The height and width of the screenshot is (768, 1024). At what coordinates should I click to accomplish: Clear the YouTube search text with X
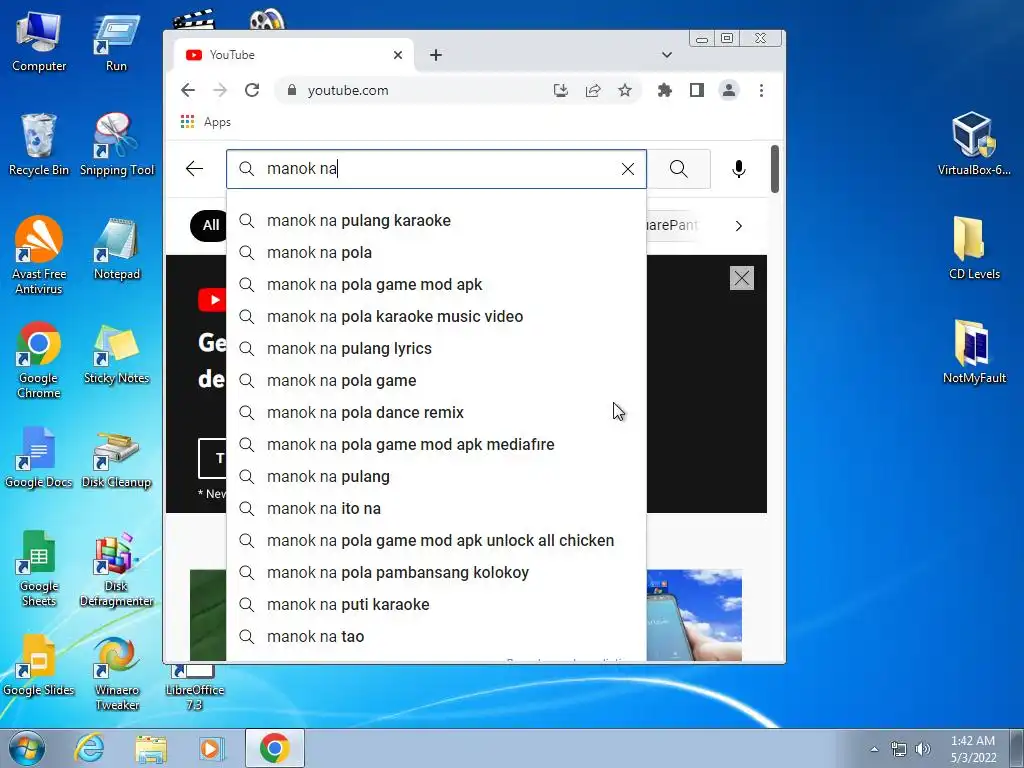628,169
